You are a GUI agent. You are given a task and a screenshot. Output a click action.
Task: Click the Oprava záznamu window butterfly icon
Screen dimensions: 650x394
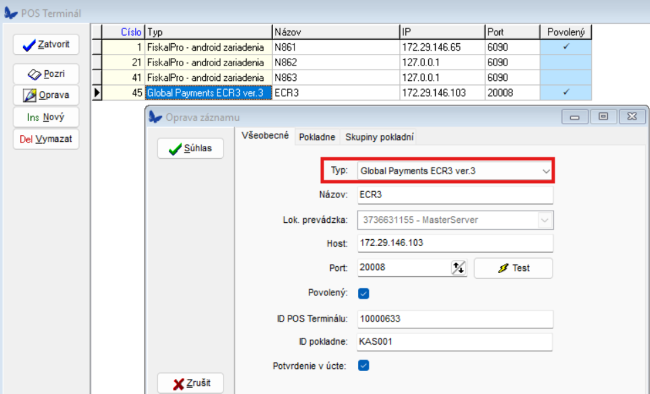155,117
